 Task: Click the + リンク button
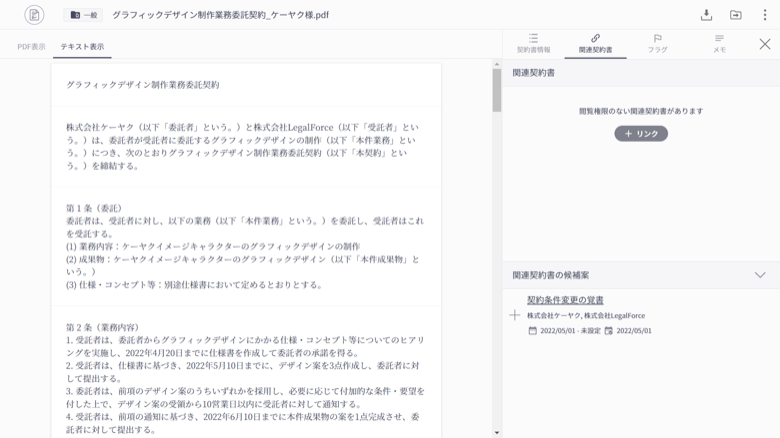(x=641, y=133)
